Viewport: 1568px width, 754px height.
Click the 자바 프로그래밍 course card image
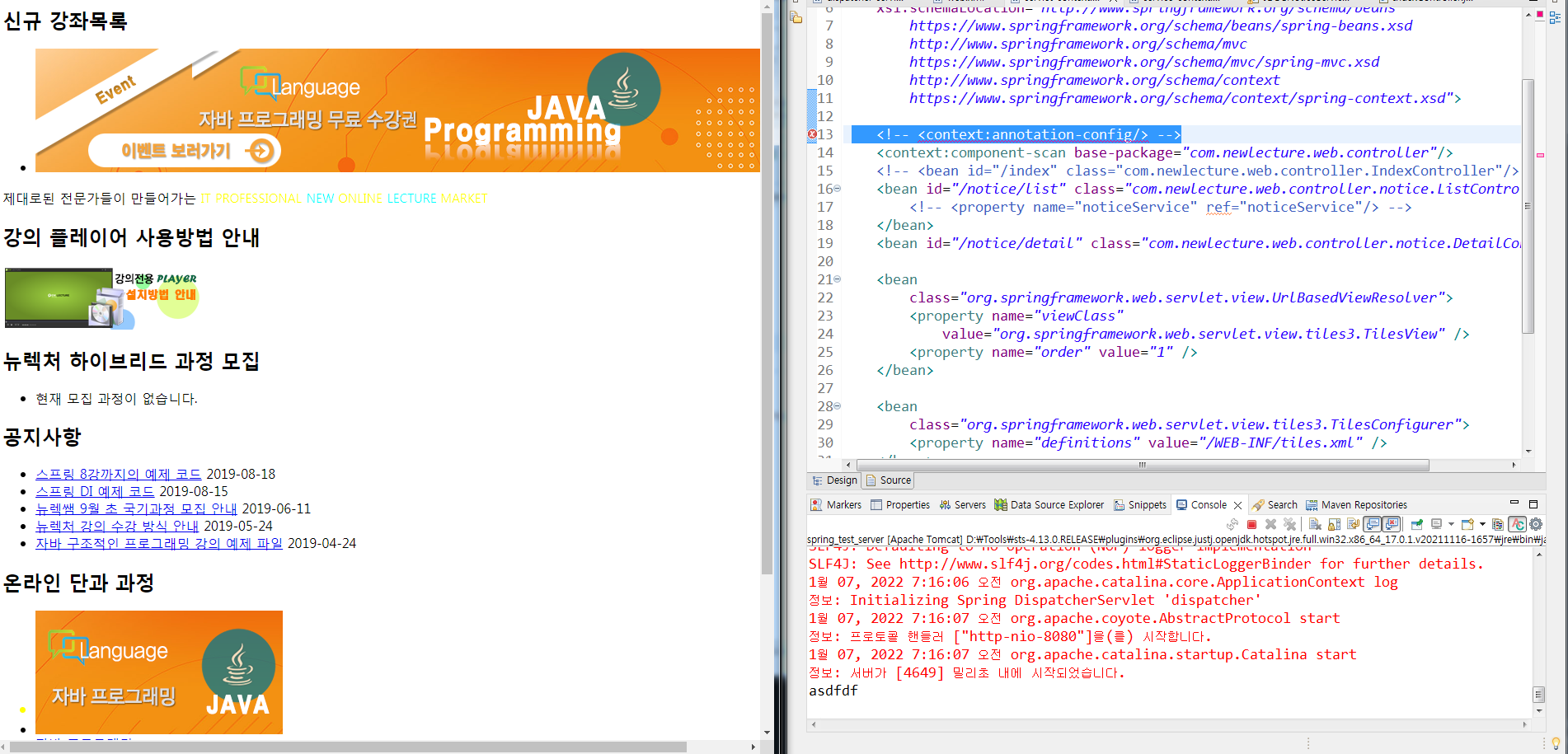(159, 672)
